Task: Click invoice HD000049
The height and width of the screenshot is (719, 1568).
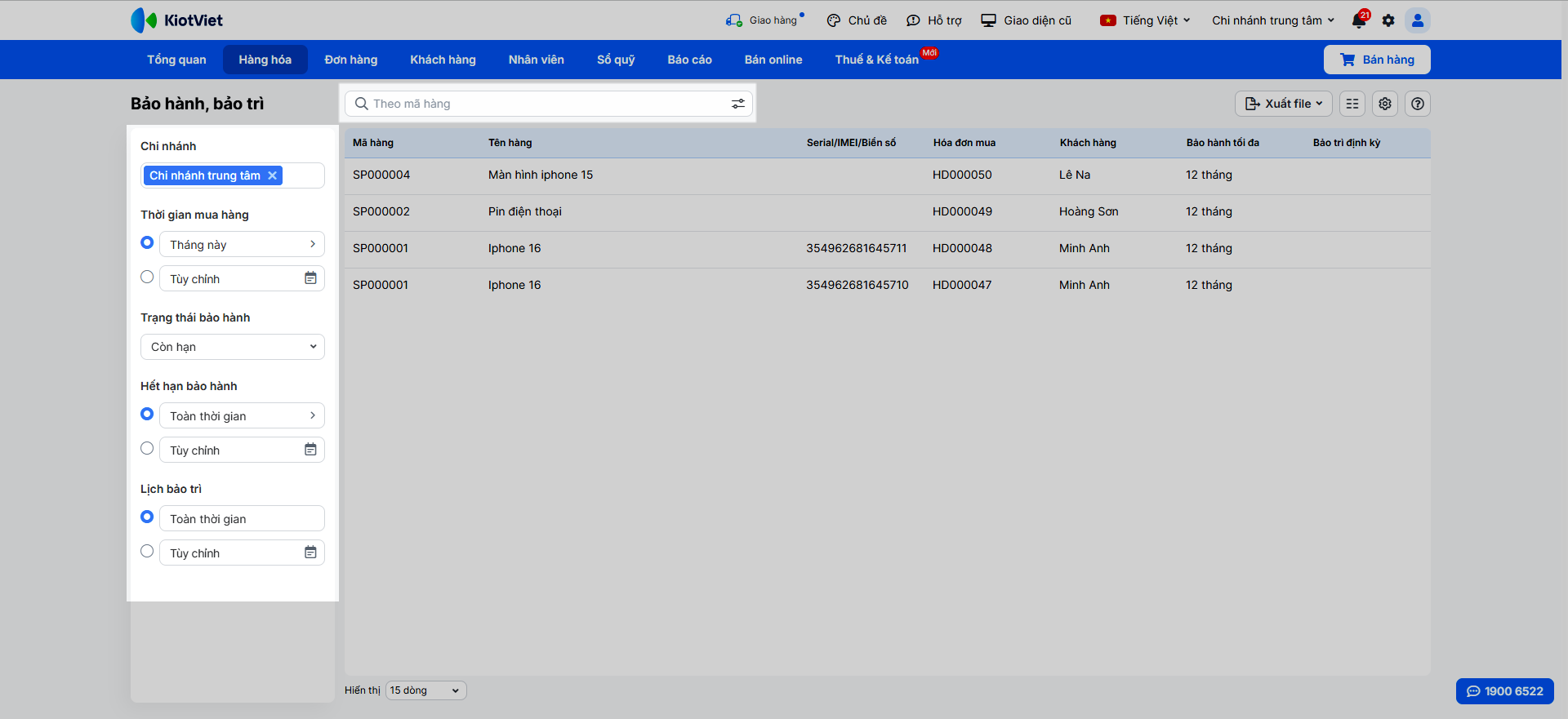Action: coord(962,211)
